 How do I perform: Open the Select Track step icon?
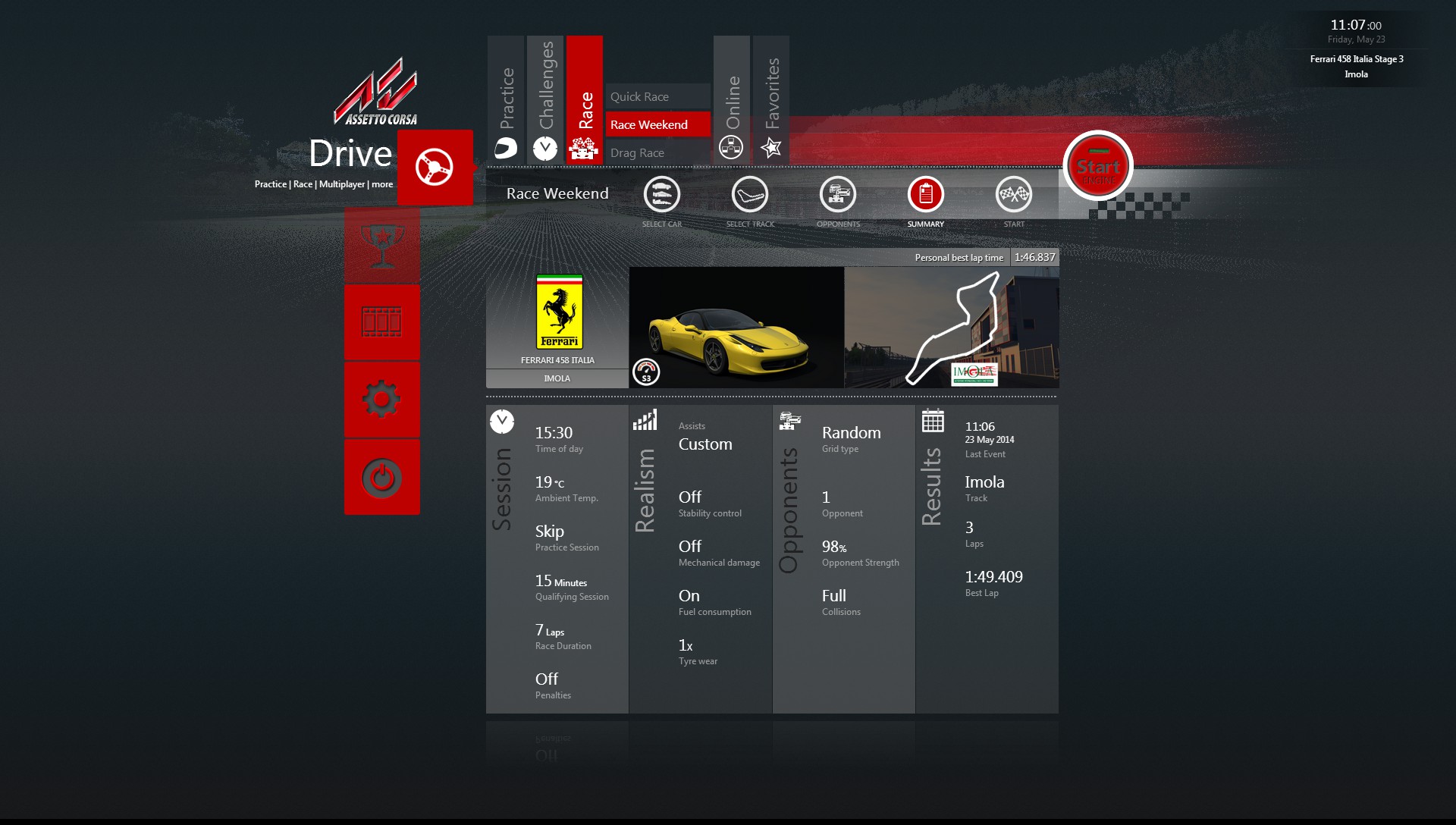pos(749,195)
